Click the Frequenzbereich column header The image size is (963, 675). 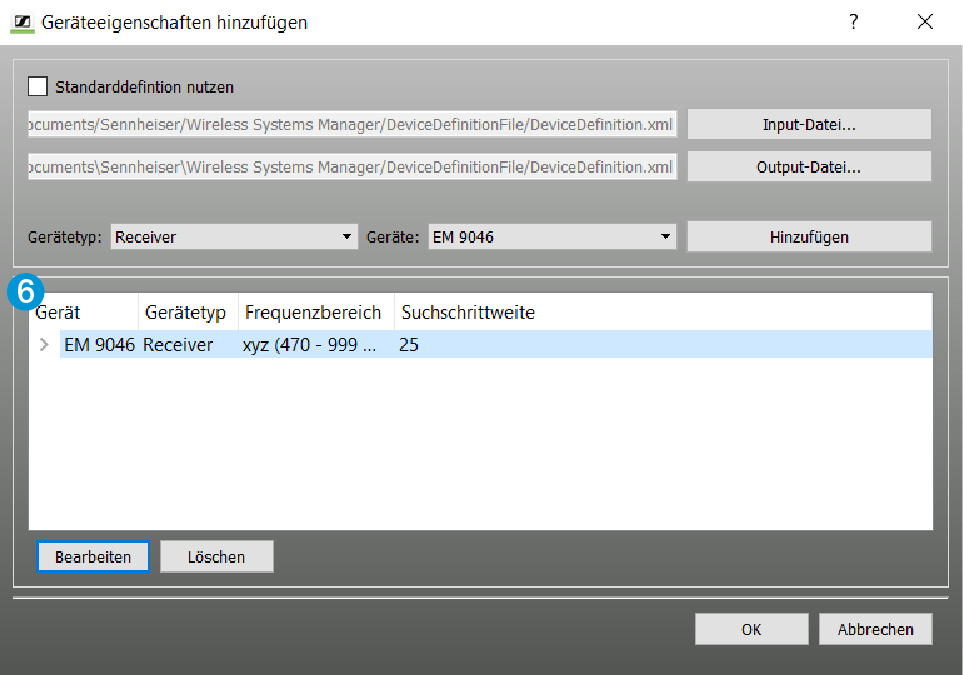tap(313, 313)
